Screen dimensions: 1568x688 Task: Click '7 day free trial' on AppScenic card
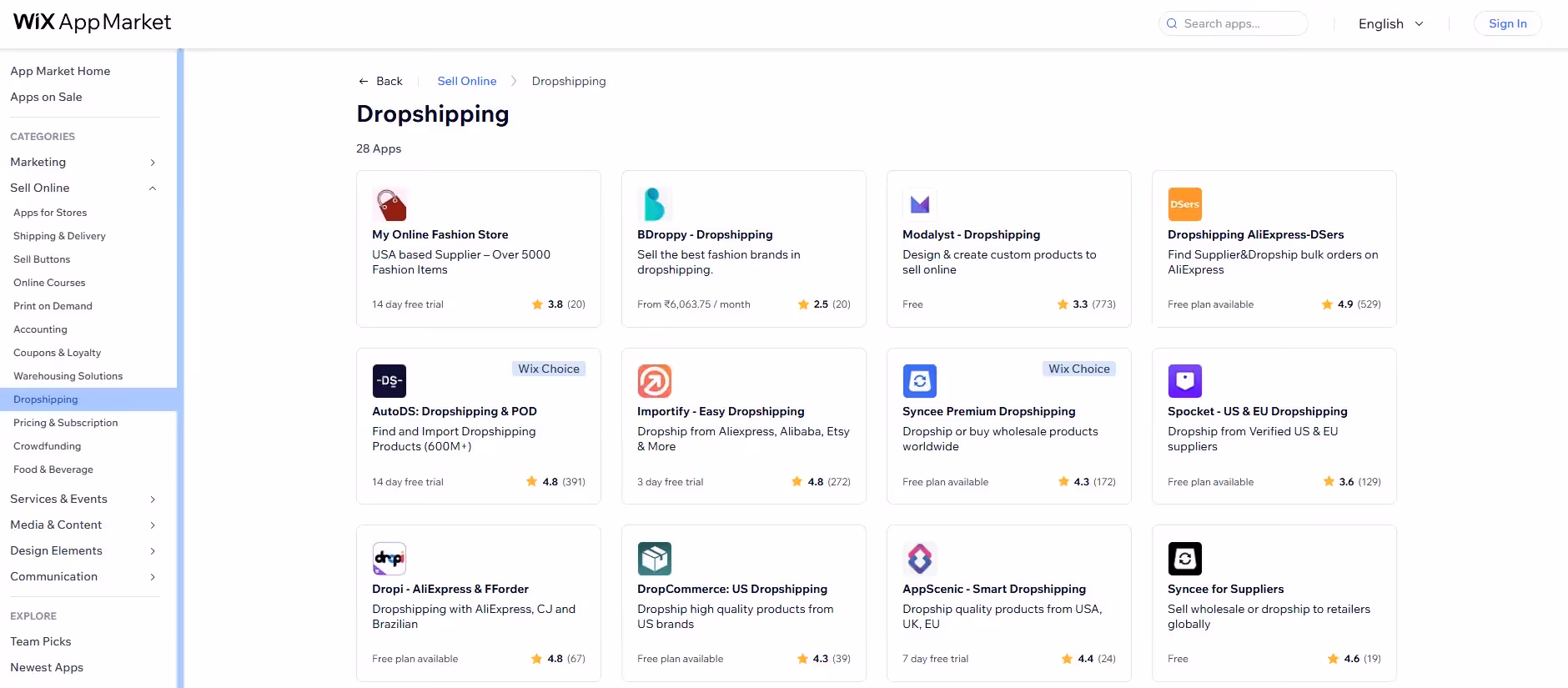point(935,659)
